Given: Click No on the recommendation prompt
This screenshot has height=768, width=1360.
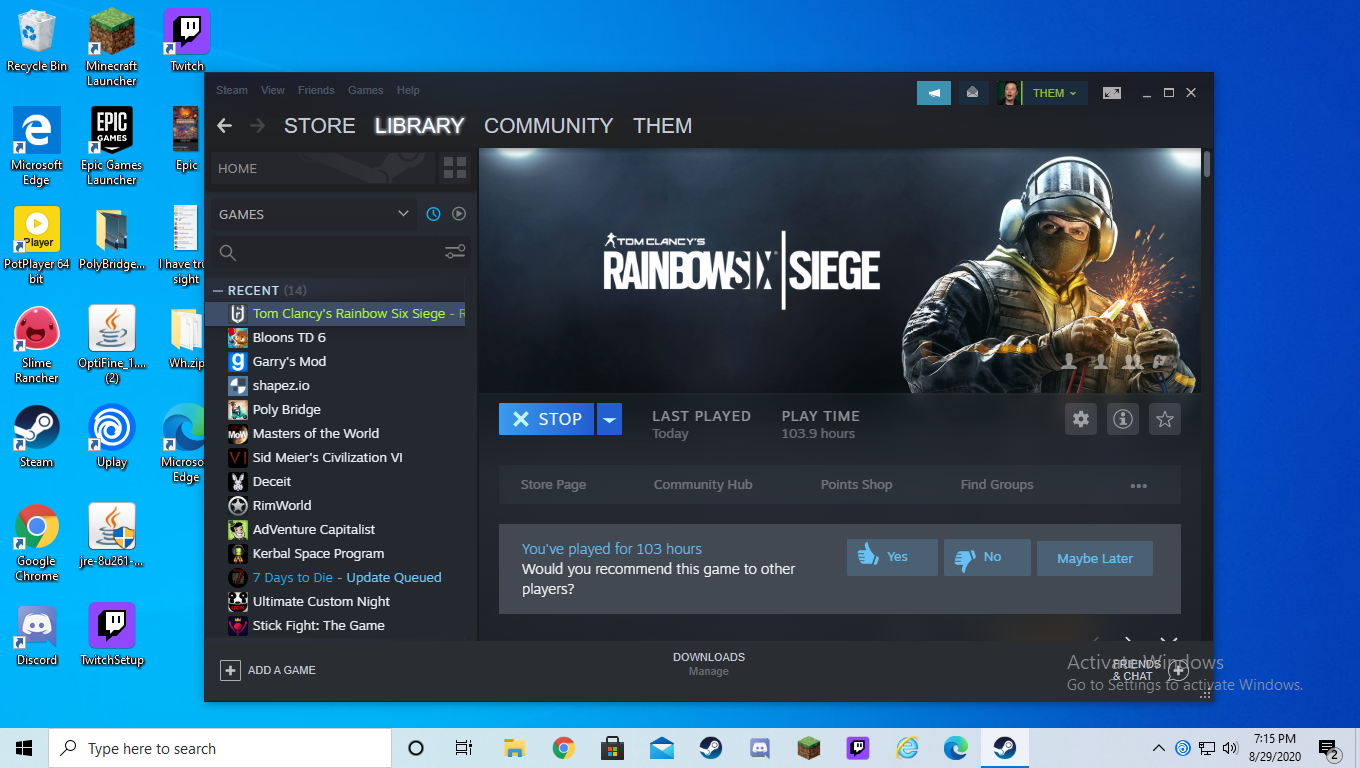Looking at the screenshot, I should pyautogui.click(x=987, y=557).
